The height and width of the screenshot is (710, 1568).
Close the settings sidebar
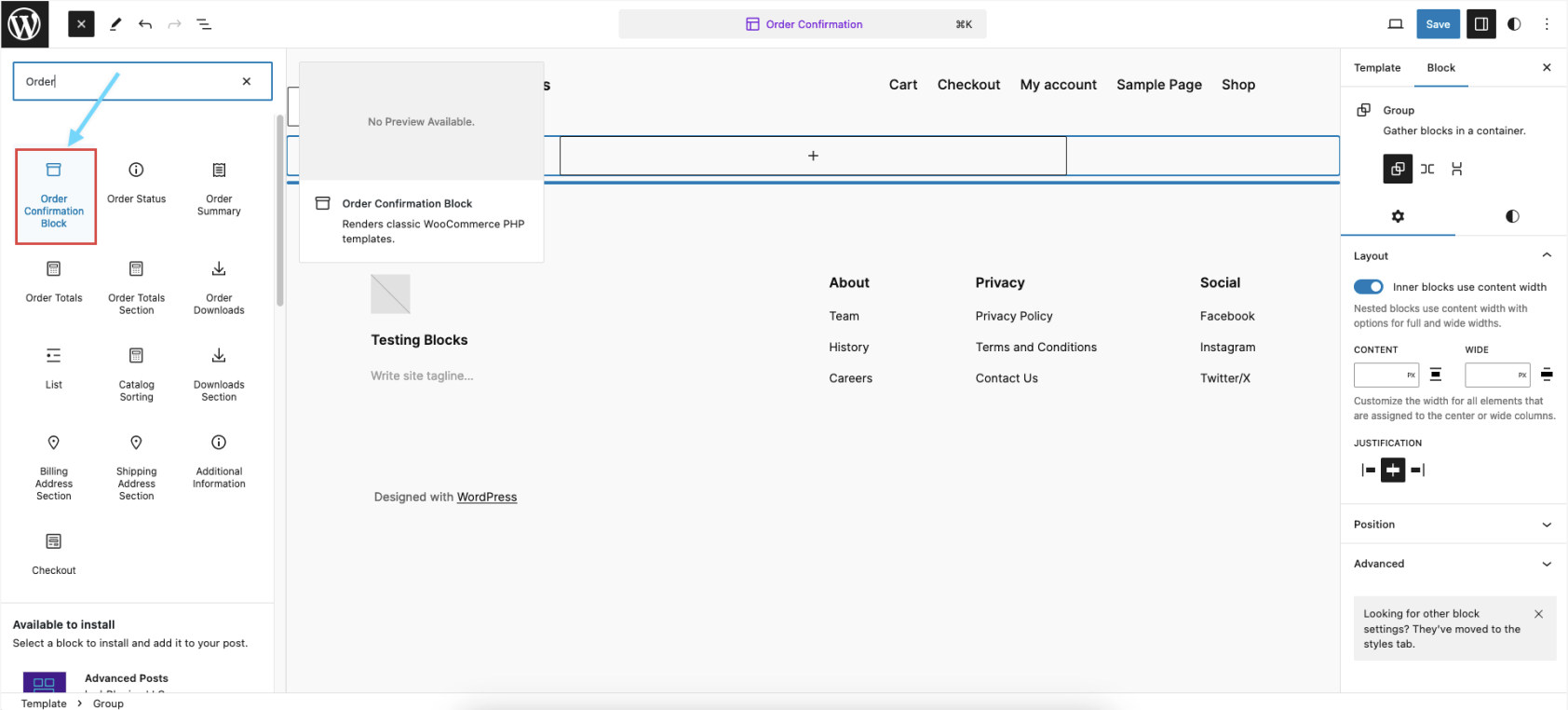(x=1547, y=67)
